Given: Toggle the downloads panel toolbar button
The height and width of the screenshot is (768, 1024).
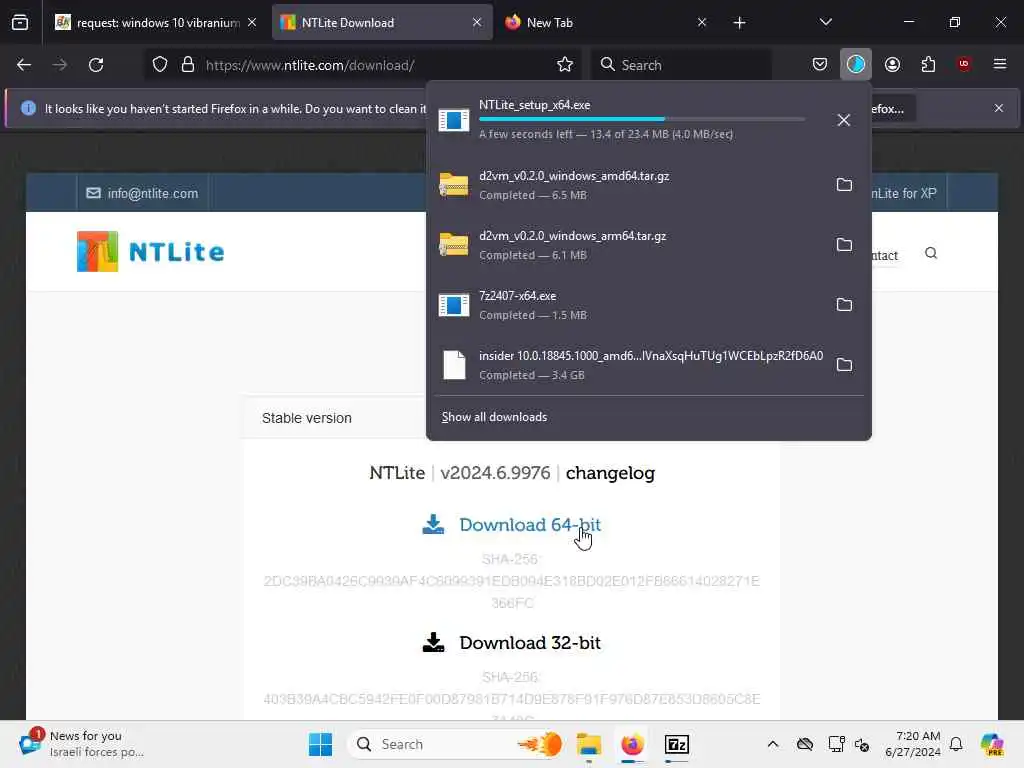Looking at the screenshot, I should tap(856, 64).
